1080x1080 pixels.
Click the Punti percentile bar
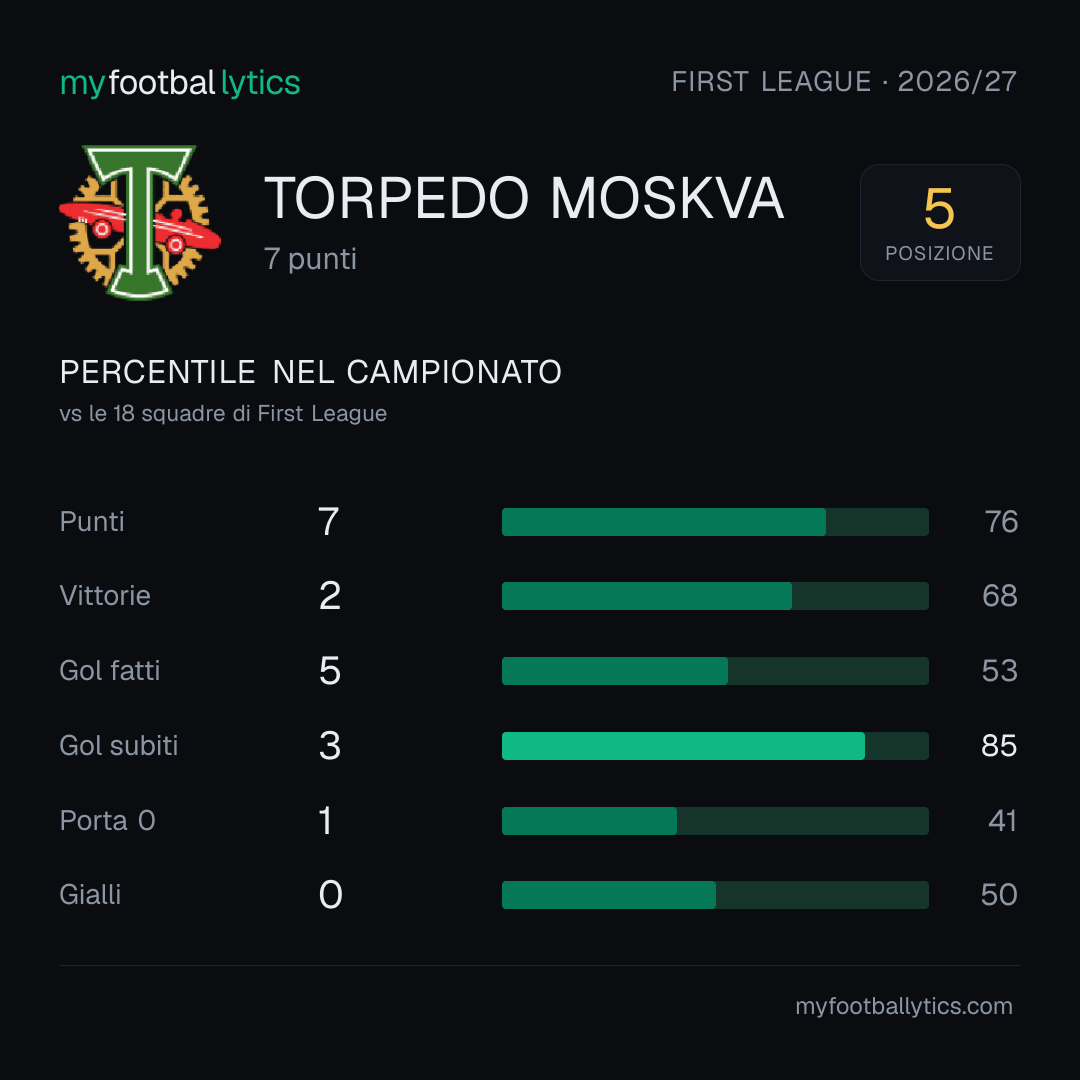tap(715, 522)
